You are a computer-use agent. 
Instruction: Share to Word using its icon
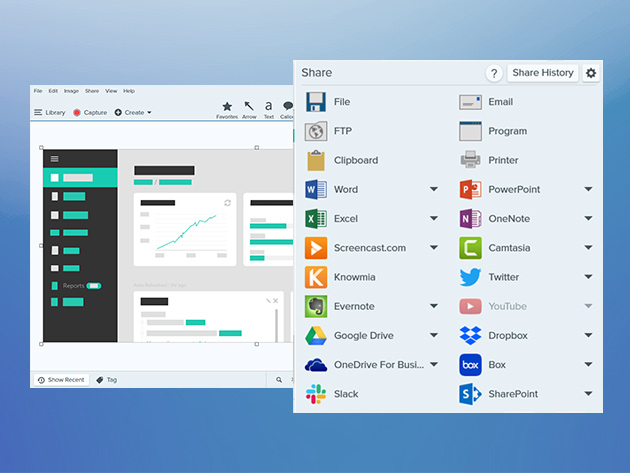pos(316,189)
